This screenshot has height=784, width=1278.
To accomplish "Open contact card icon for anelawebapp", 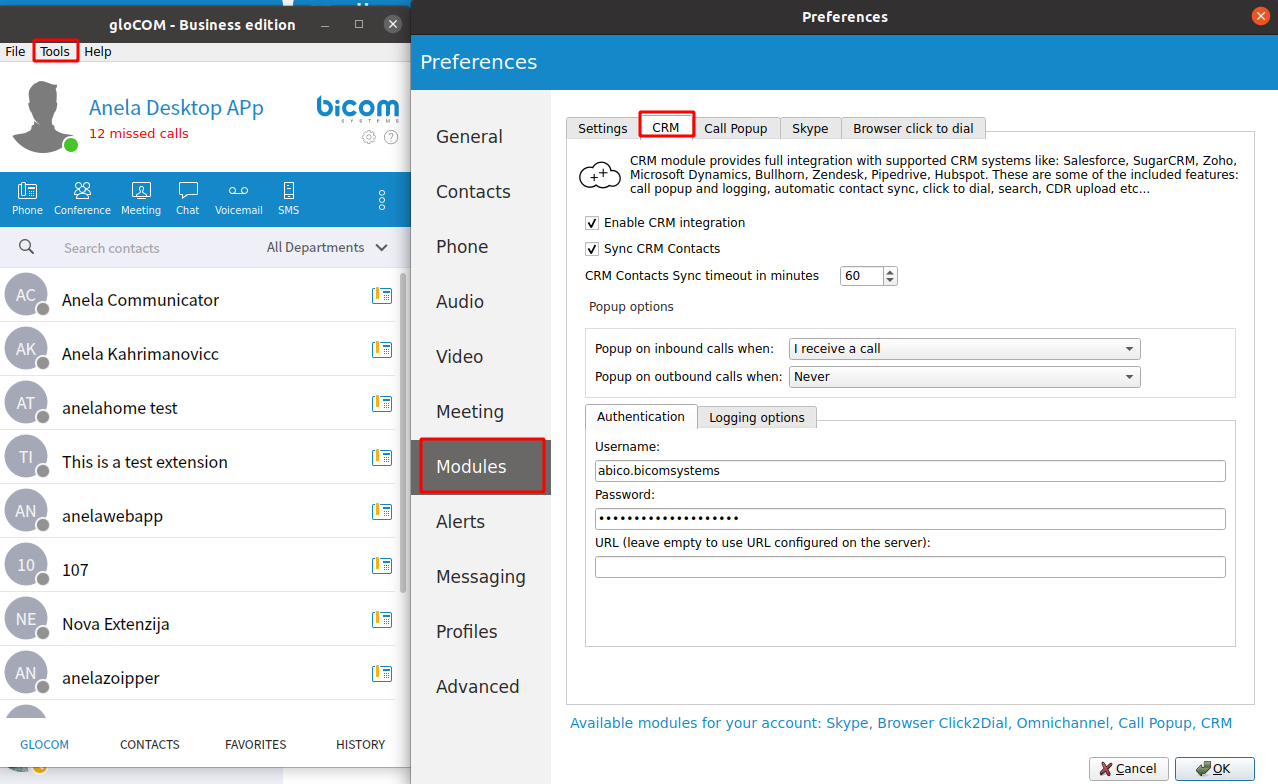I will tap(381, 511).
